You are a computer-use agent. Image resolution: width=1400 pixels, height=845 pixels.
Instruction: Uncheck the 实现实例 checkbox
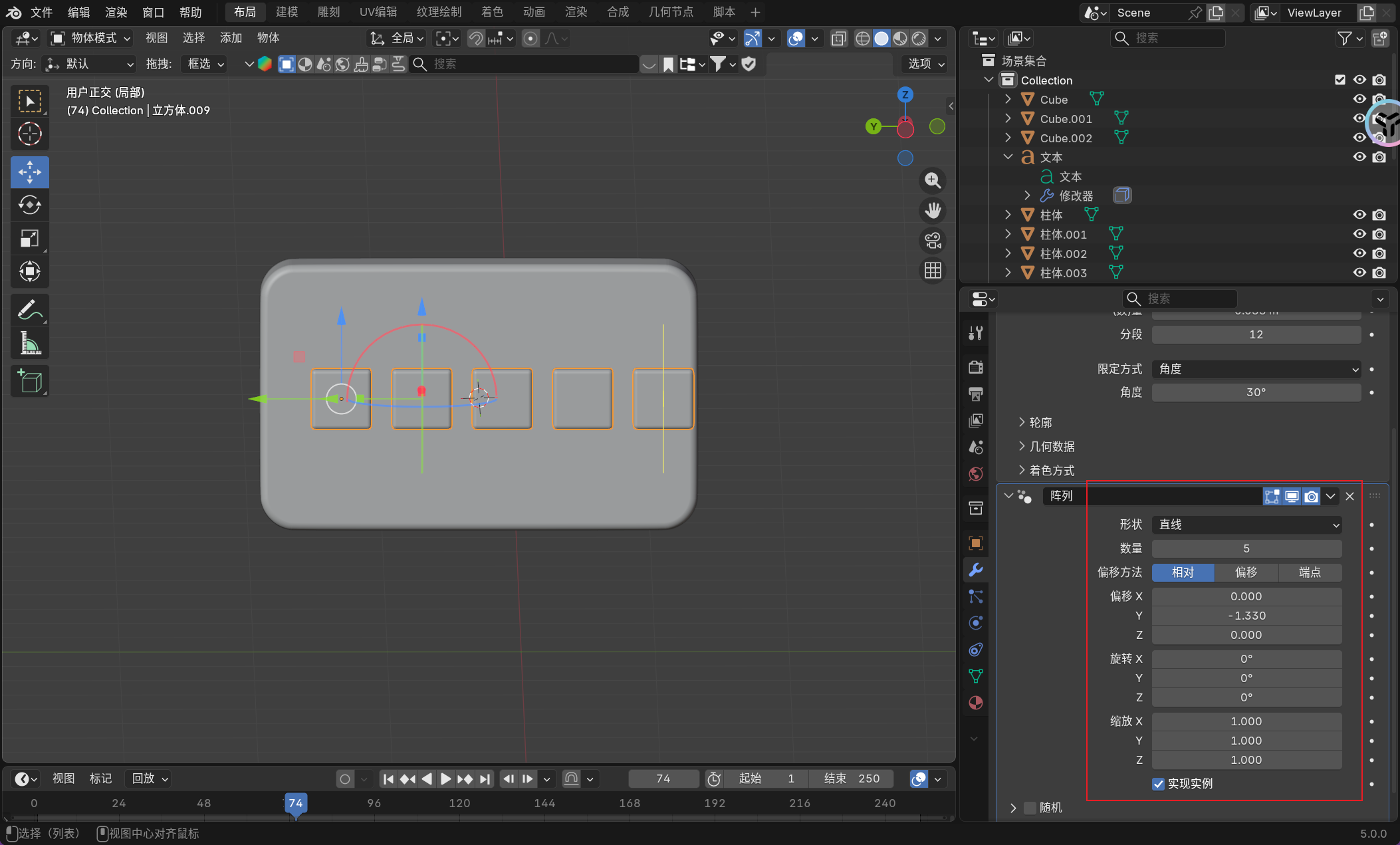pos(1159,784)
